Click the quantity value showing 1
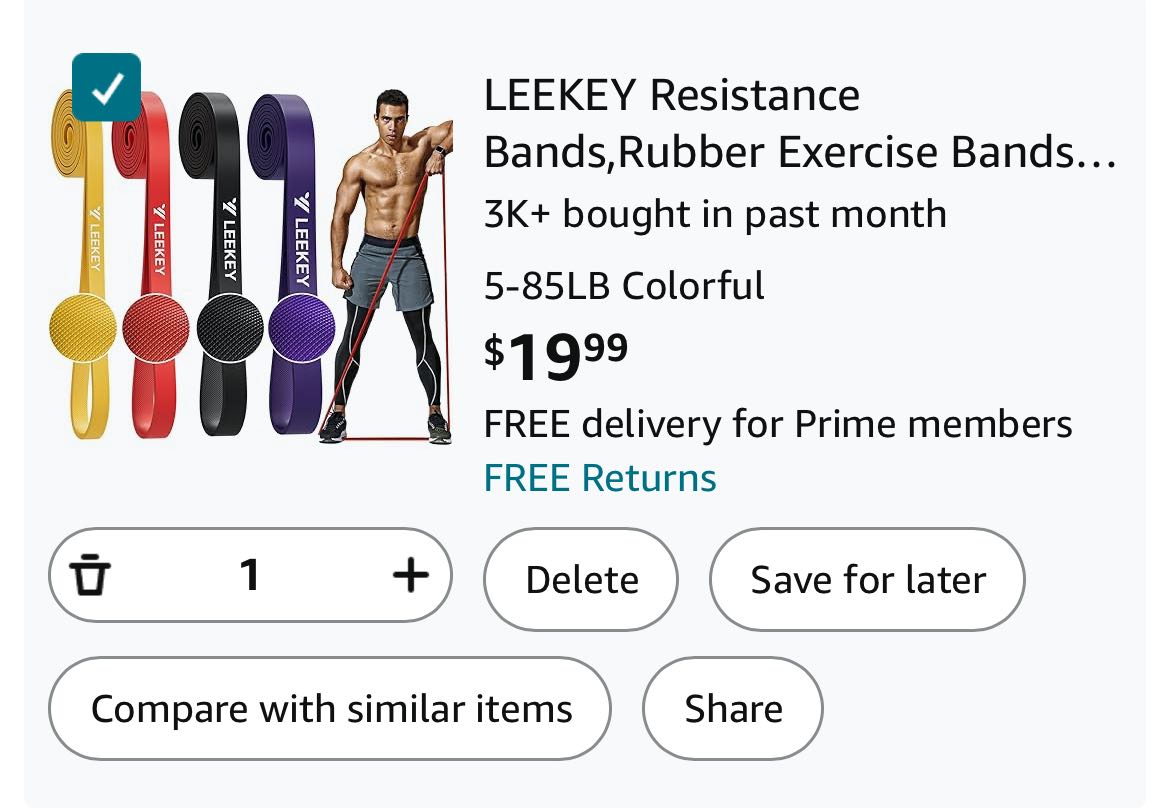 click(250, 575)
